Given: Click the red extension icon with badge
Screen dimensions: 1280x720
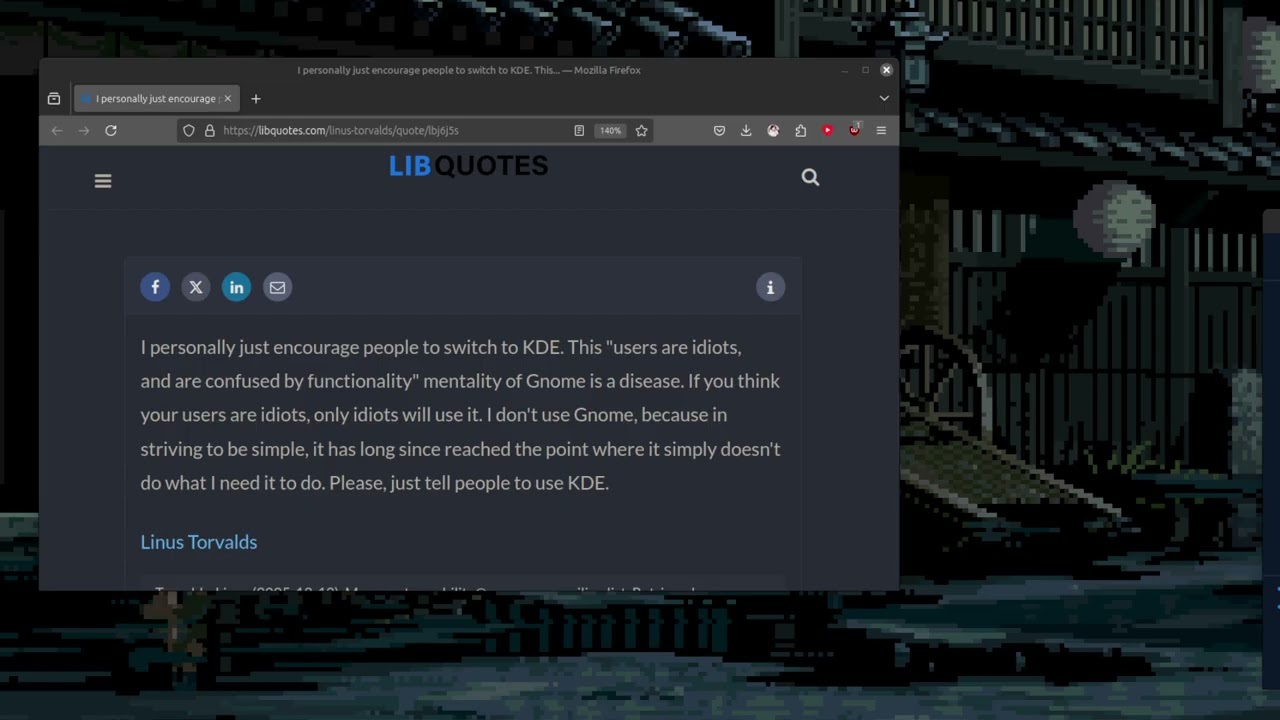Looking at the screenshot, I should point(854,130).
